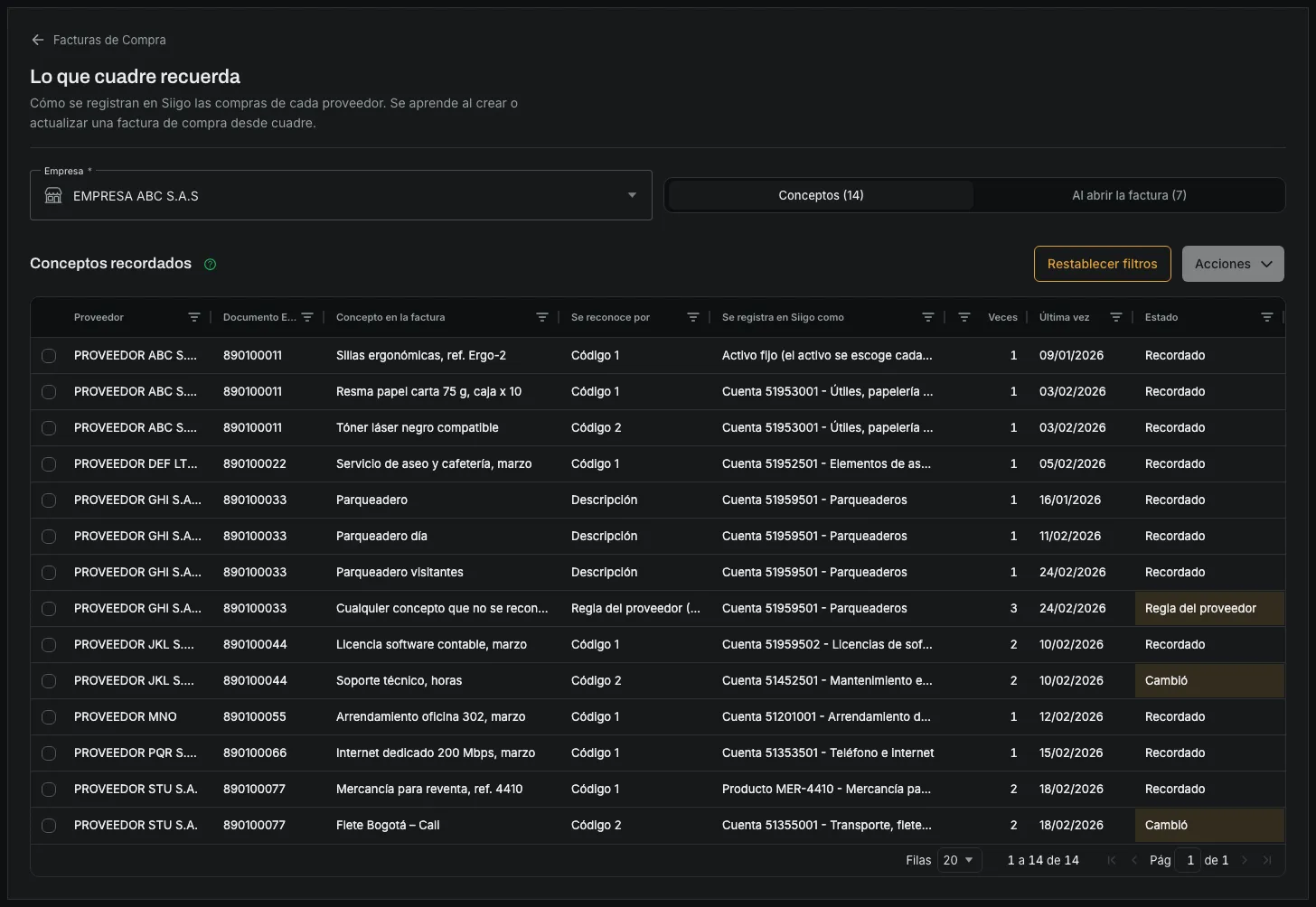Screen dimensions: 1316x907
Task: Open the filter for Concepto en la factura
Action: tap(542, 317)
